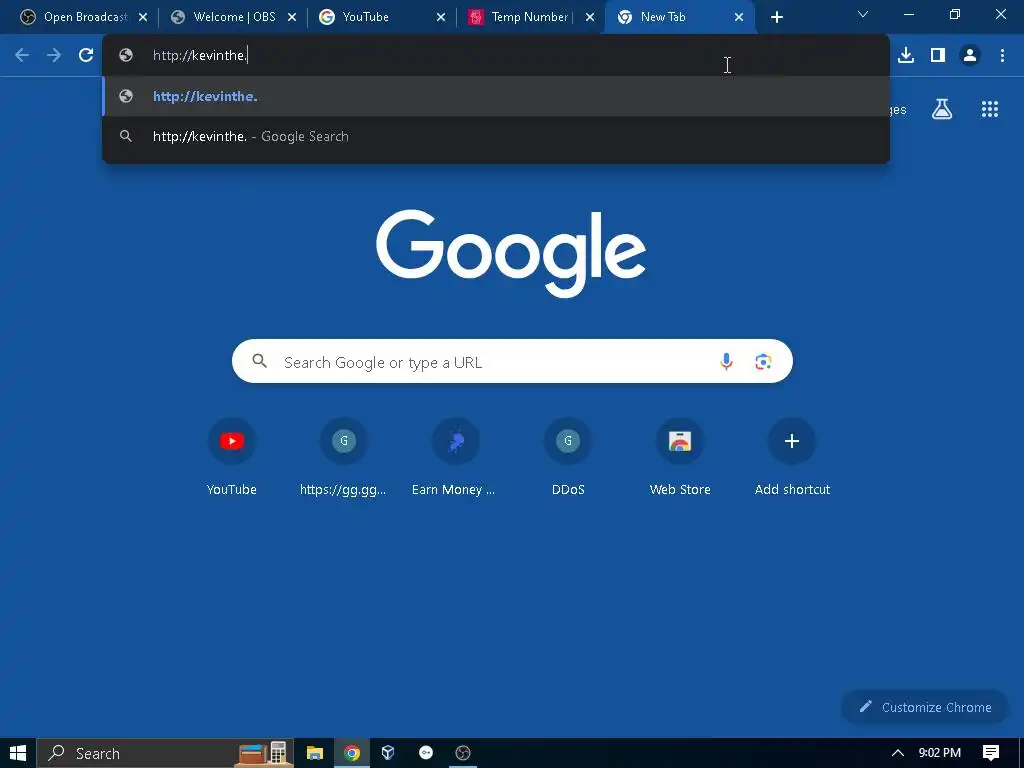
Task: Select the http://kevinthe. Google Search suggestion
Action: (496, 136)
